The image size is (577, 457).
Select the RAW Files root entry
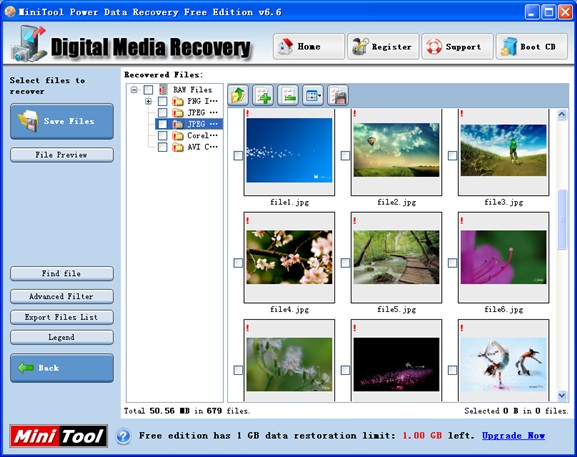pyautogui.click(x=192, y=90)
